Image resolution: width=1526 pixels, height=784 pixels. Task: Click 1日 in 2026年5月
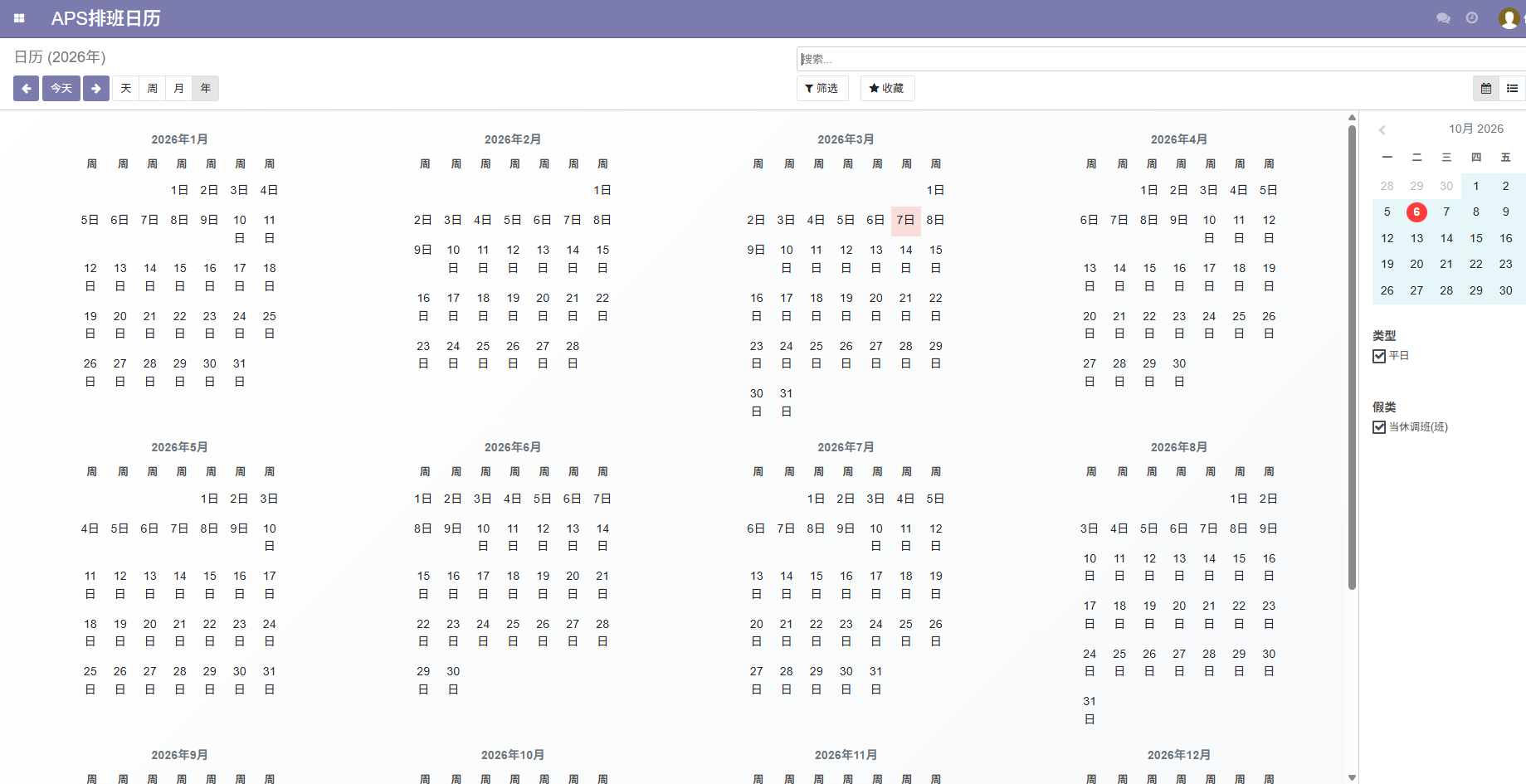pos(209,499)
